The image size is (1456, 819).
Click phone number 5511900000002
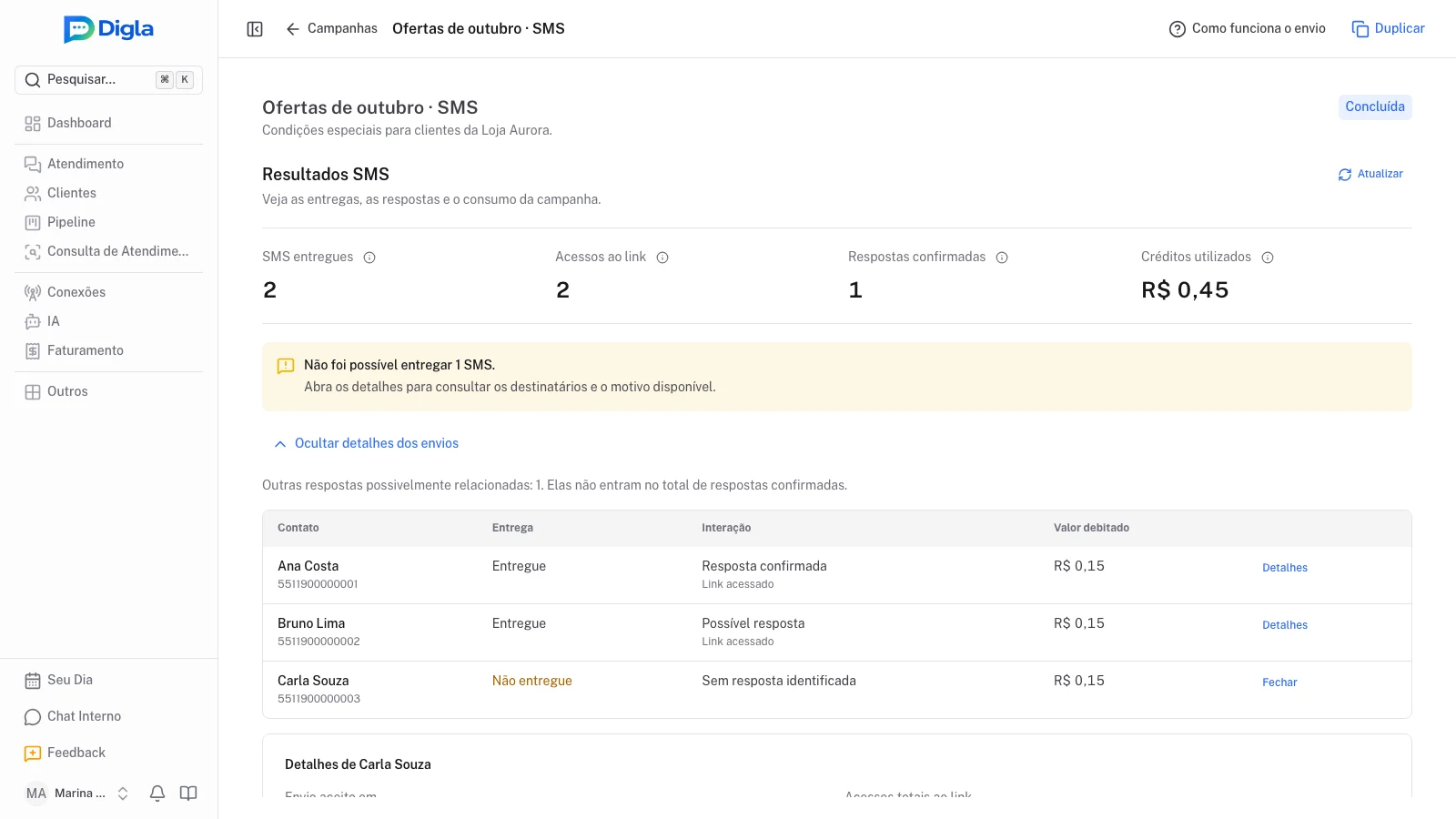coord(318,642)
